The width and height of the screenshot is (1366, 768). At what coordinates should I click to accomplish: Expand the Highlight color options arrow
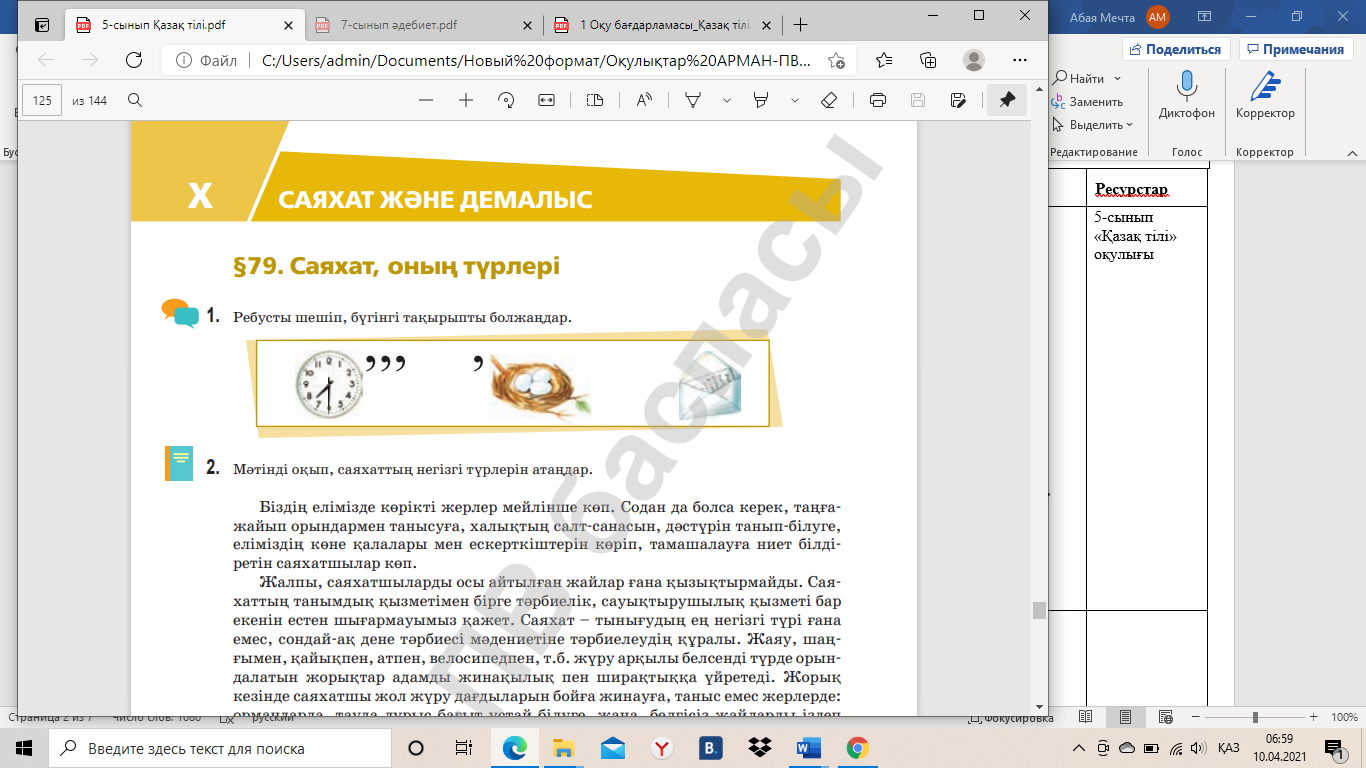(795, 100)
